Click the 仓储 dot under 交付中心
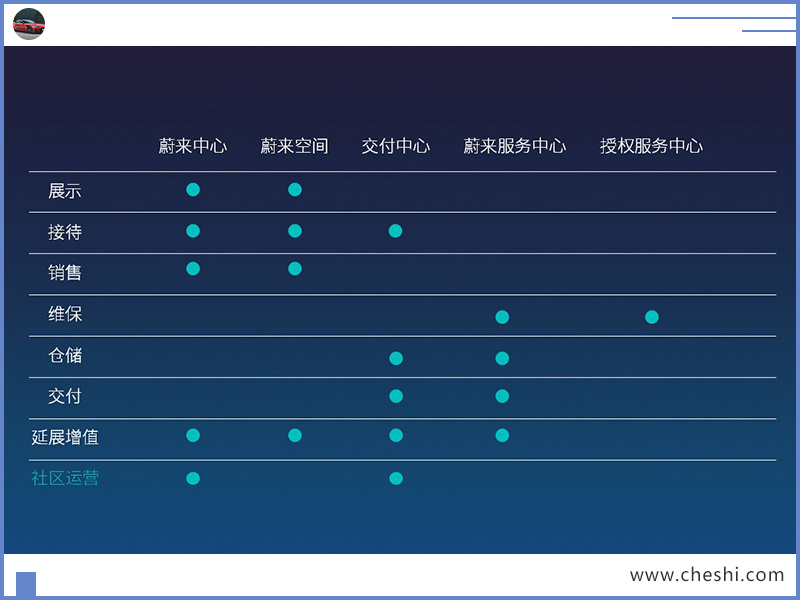The width and height of the screenshot is (800, 600). [396, 359]
